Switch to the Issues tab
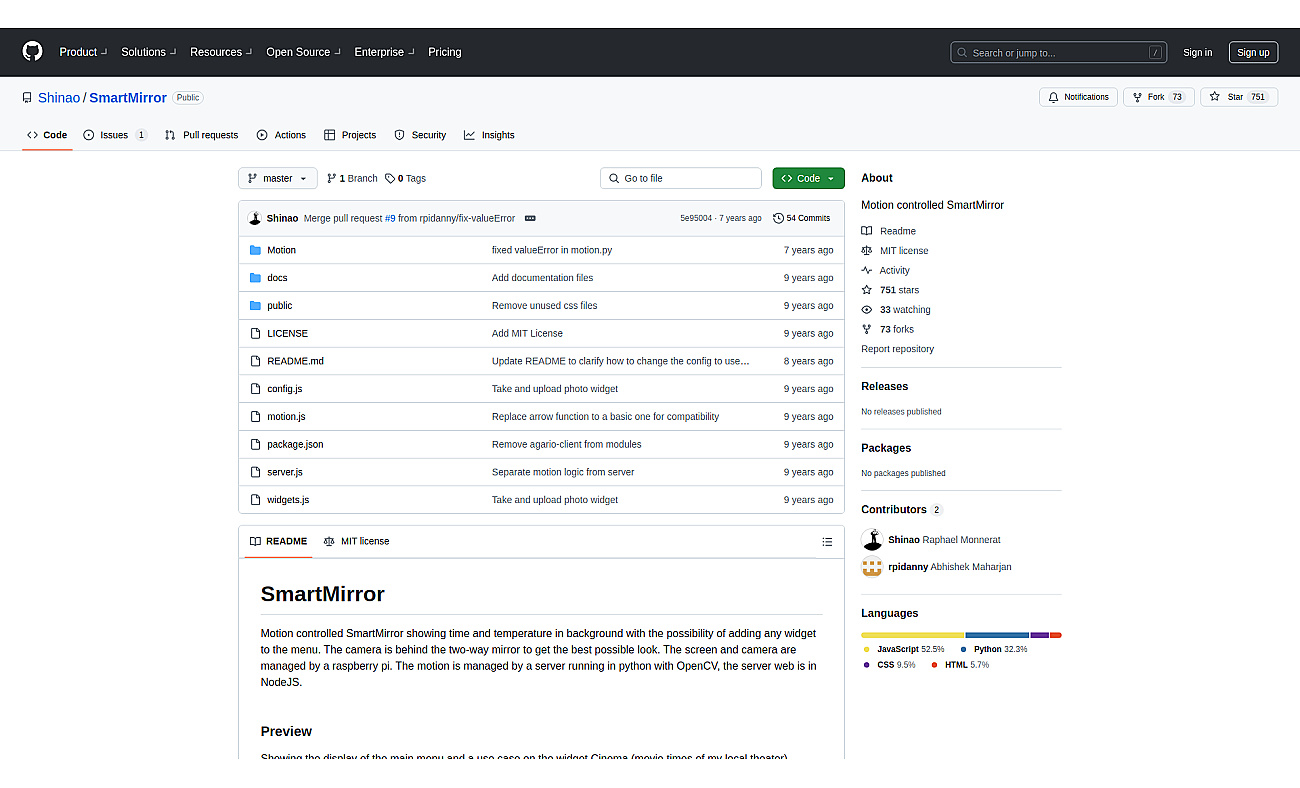The height and width of the screenshot is (788, 1300). coord(114,135)
